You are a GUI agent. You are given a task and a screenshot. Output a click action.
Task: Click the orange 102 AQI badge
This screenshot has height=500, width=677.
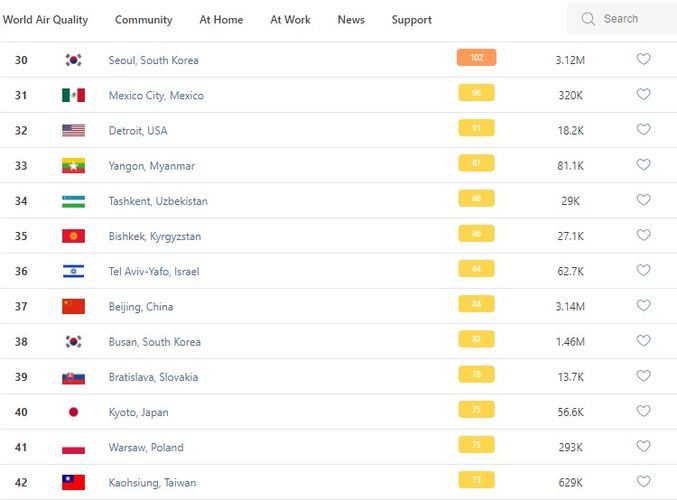(x=476, y=58)
